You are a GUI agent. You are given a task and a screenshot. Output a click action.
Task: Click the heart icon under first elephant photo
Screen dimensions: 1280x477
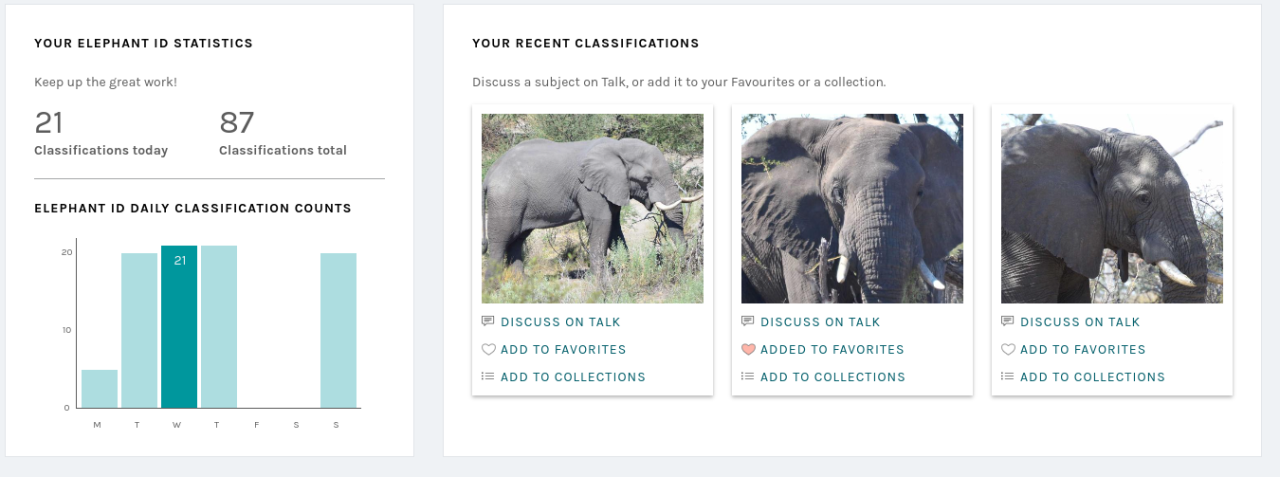point(488,350)
